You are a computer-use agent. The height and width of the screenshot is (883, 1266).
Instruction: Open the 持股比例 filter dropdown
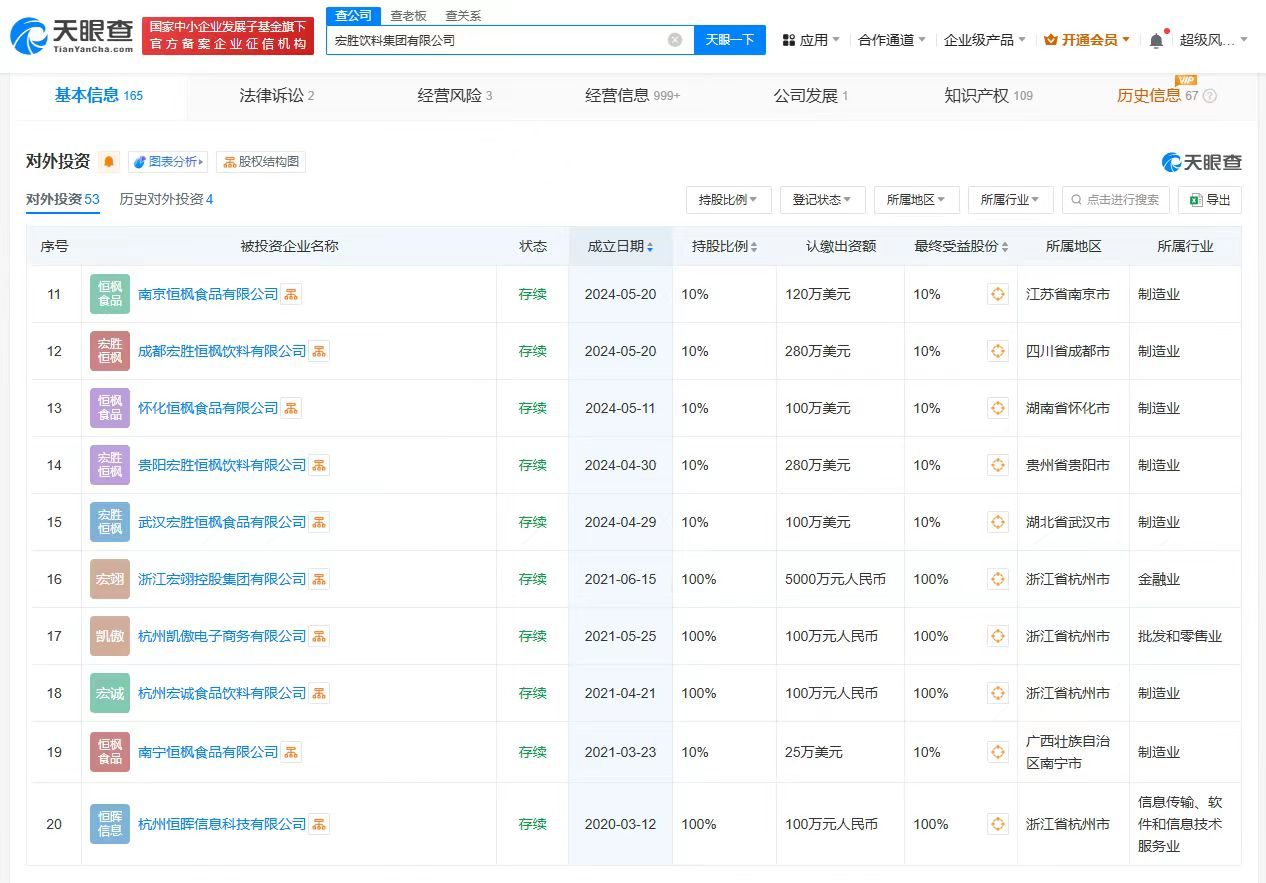[727, 200]
